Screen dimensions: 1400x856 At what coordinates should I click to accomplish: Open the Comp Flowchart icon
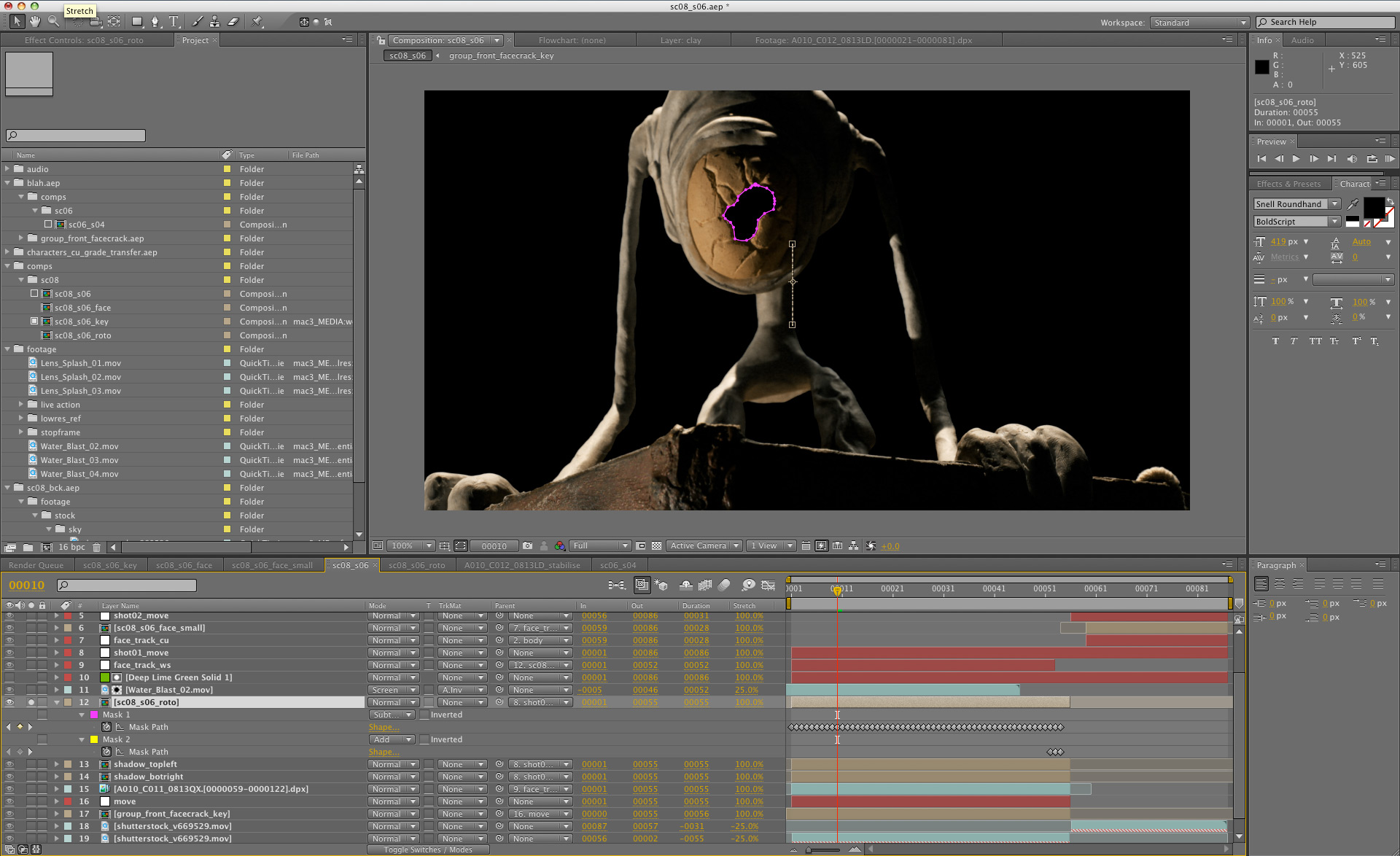tap(853, 545)
